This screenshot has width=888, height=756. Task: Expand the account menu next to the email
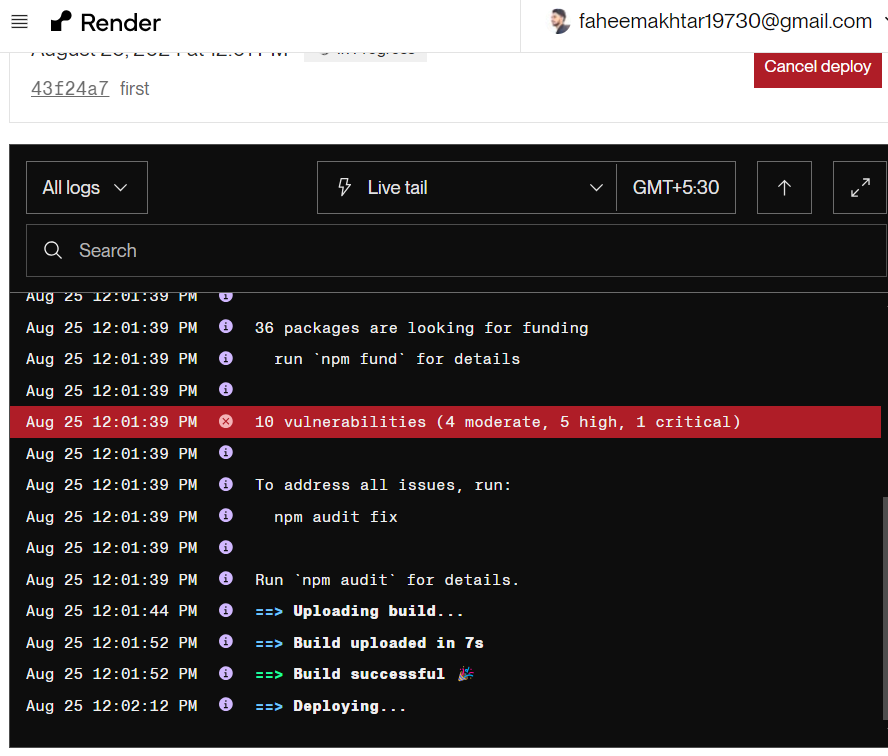coord(884,20)
